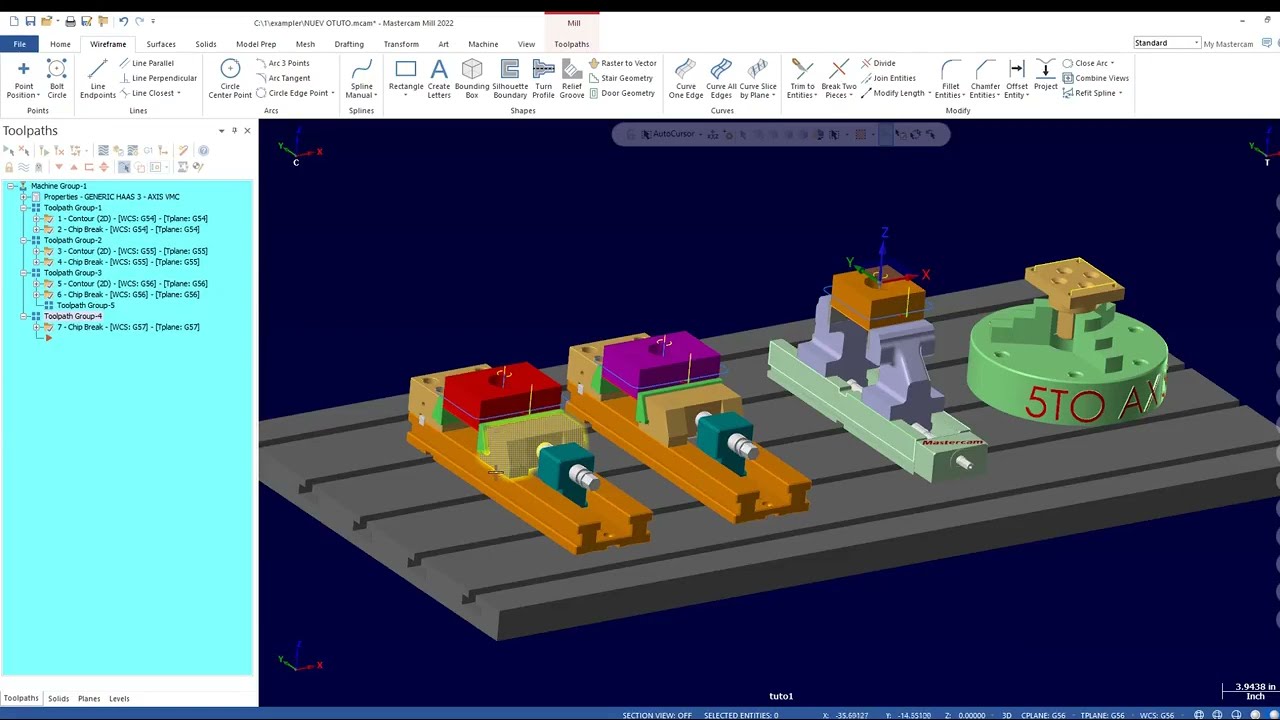Click the Arc Tangent button
The height and width of the screenshot is (720, 1280).
283,78
